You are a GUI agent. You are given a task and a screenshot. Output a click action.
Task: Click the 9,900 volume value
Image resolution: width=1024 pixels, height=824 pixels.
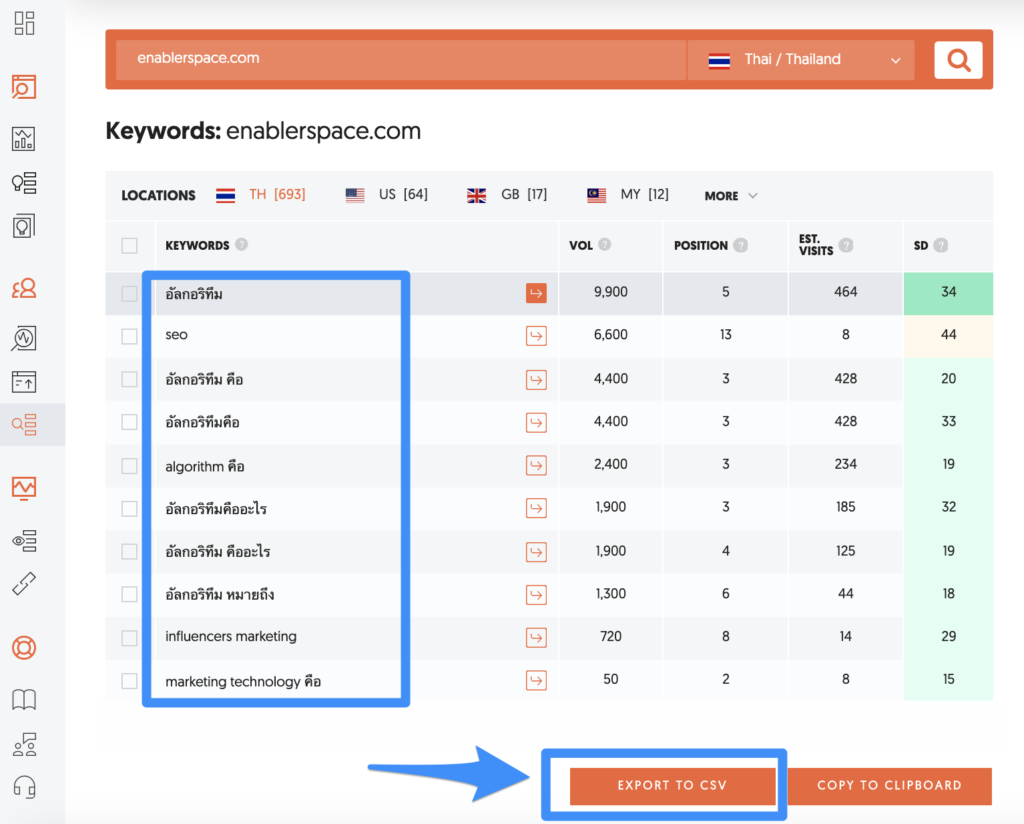(x=611, y=292)
